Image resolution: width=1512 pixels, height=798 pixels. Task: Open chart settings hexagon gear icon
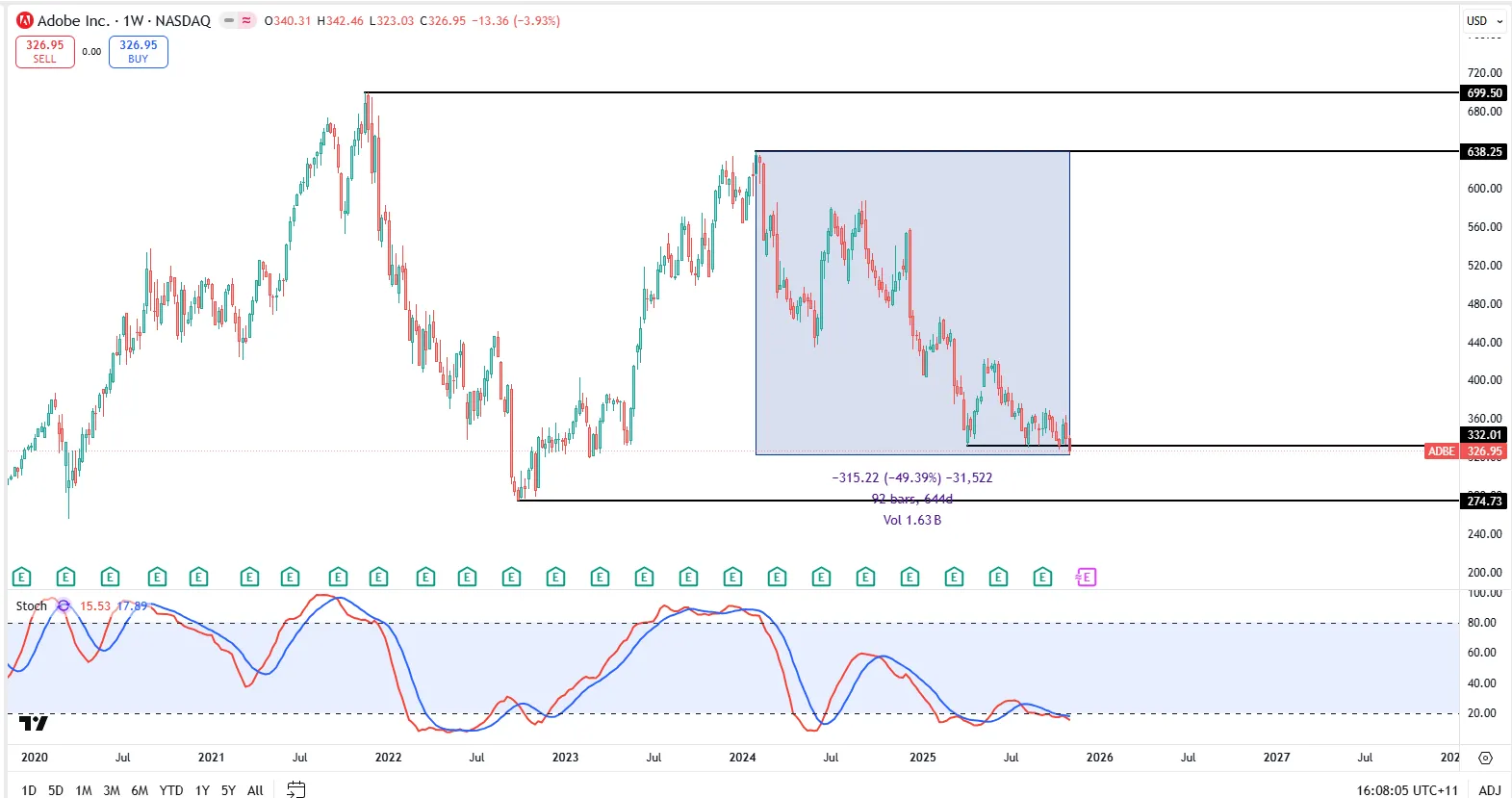1485,758
